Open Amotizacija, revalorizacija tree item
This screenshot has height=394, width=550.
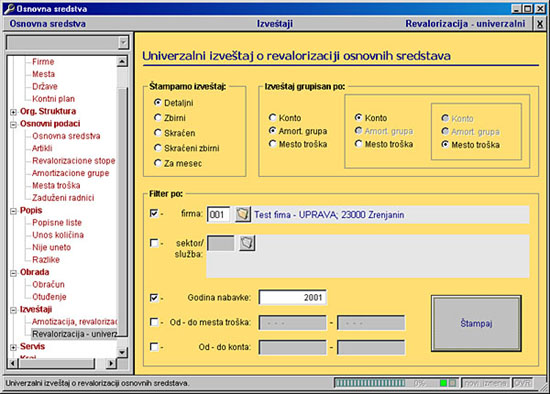pyautogui.click(x=74, y=321)
